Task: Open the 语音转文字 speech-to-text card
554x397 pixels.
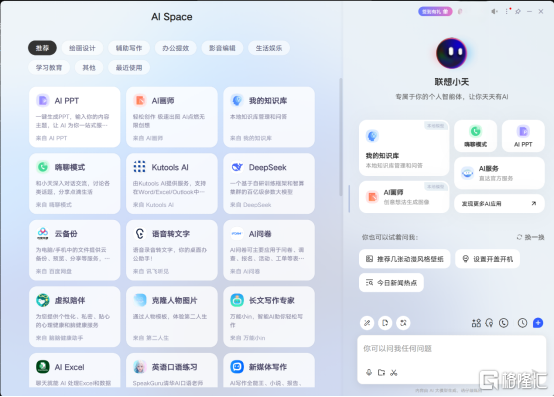Action: coord(172,250)
